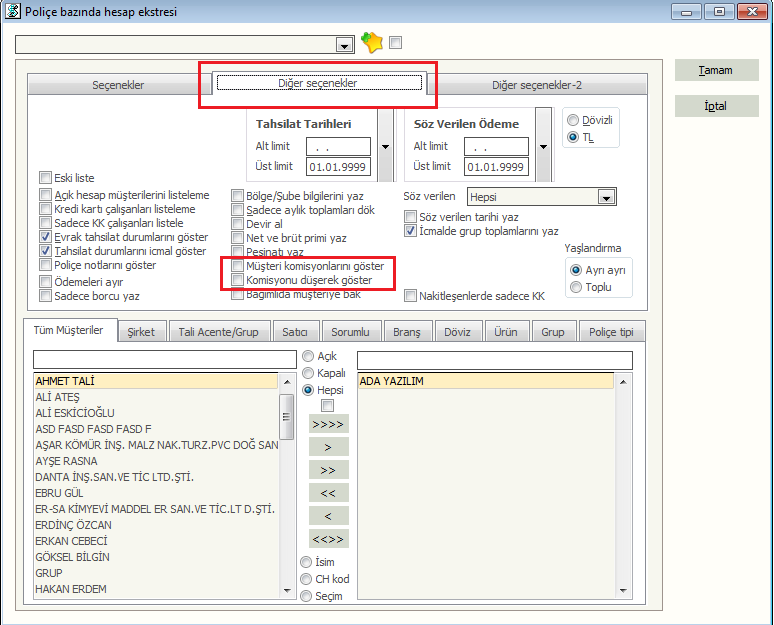Click the Tamam button
The height and width of the screenshot is (625, 774).
coord(715,71)
